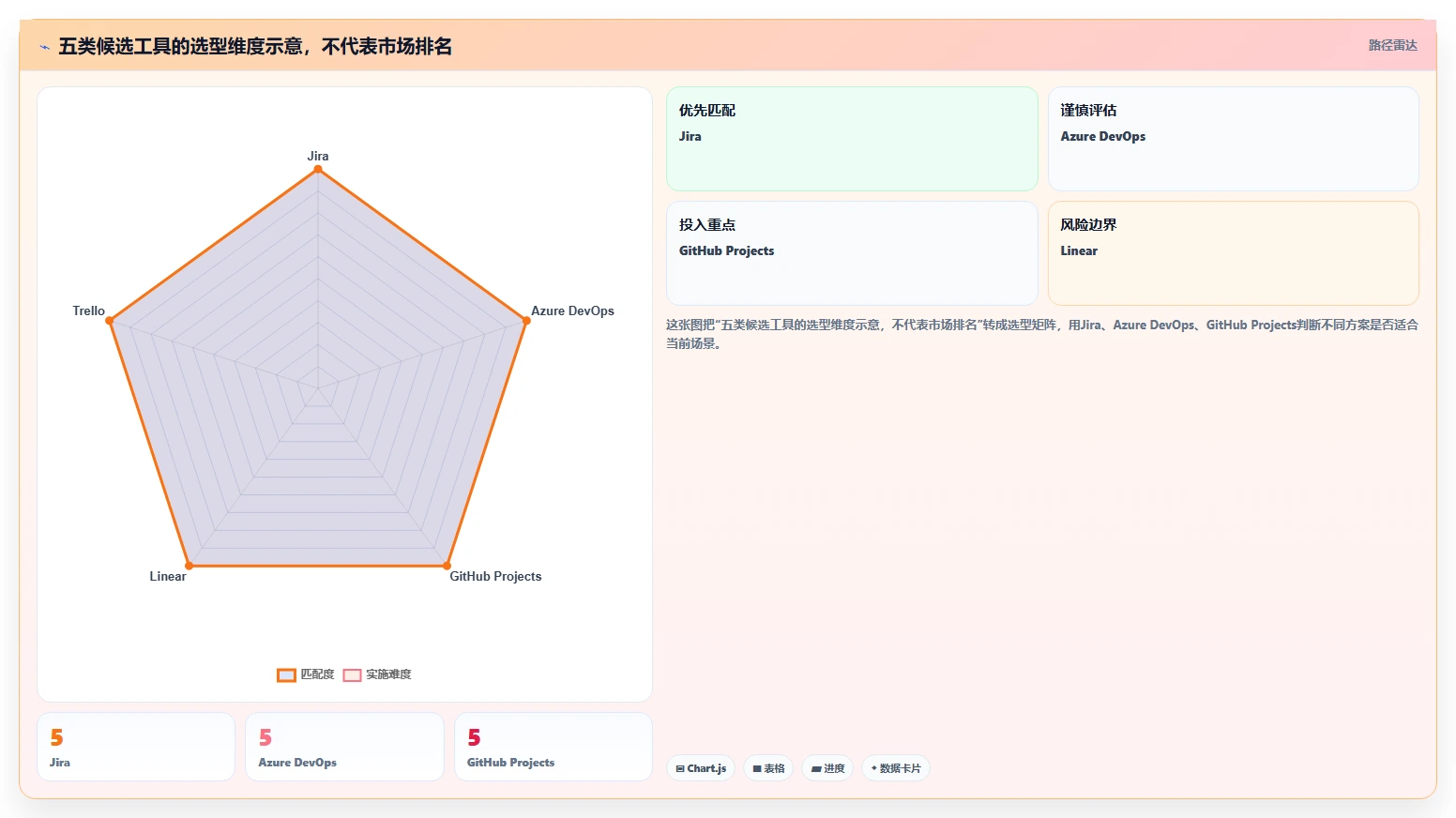Click the Jira score card showing 5
Viewport: 1456px width, 818px height.
[x=136, y=747]
